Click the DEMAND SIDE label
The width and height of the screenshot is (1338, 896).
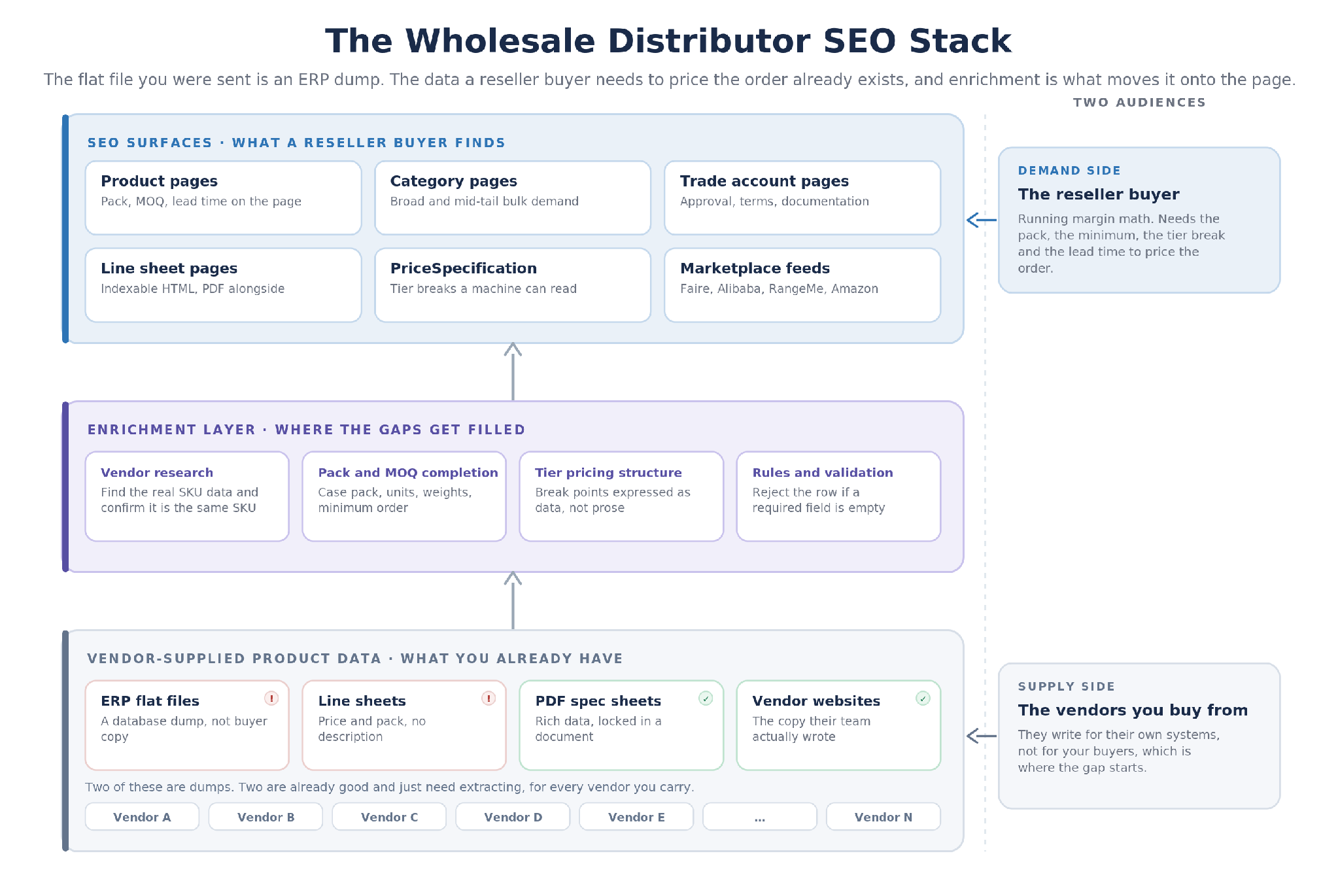(1069, 171)
